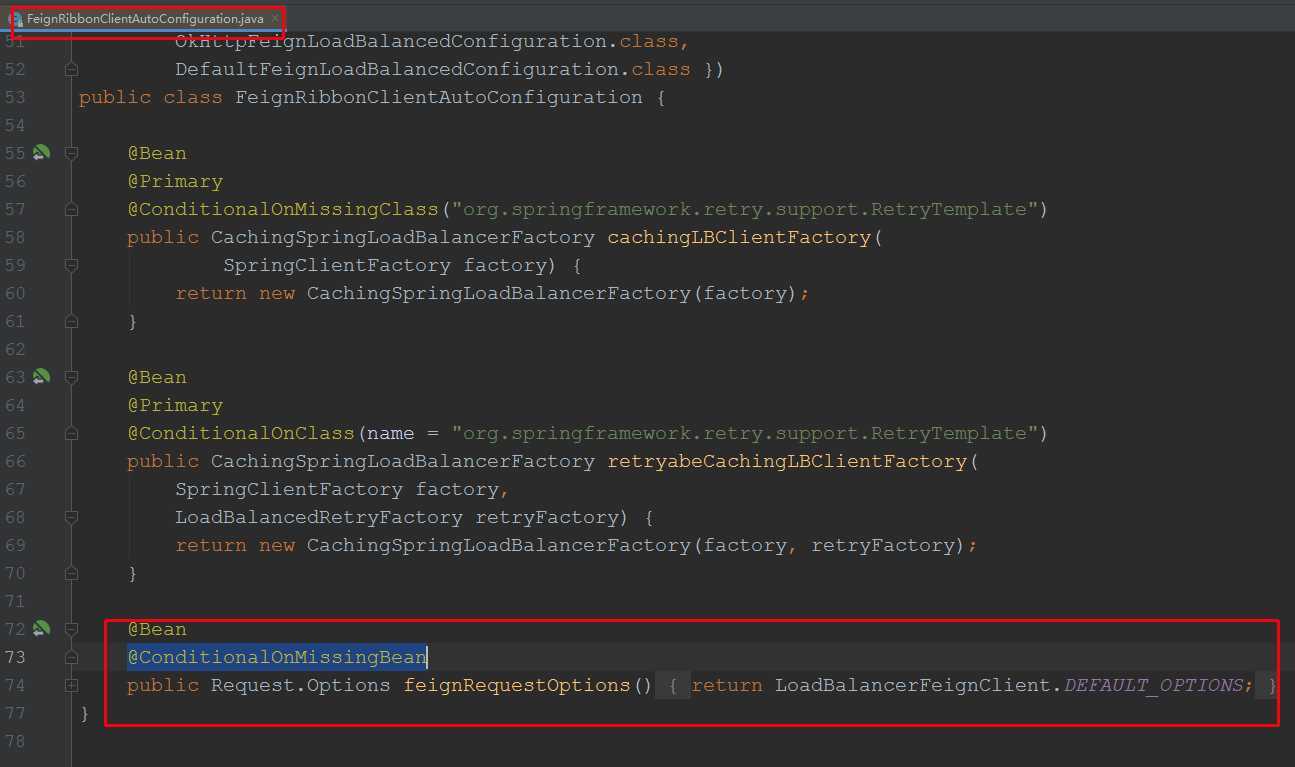The image size is (1295, 767).
Task: Click the 'public class' keywords on line 53
Action: tap(151, 97)
